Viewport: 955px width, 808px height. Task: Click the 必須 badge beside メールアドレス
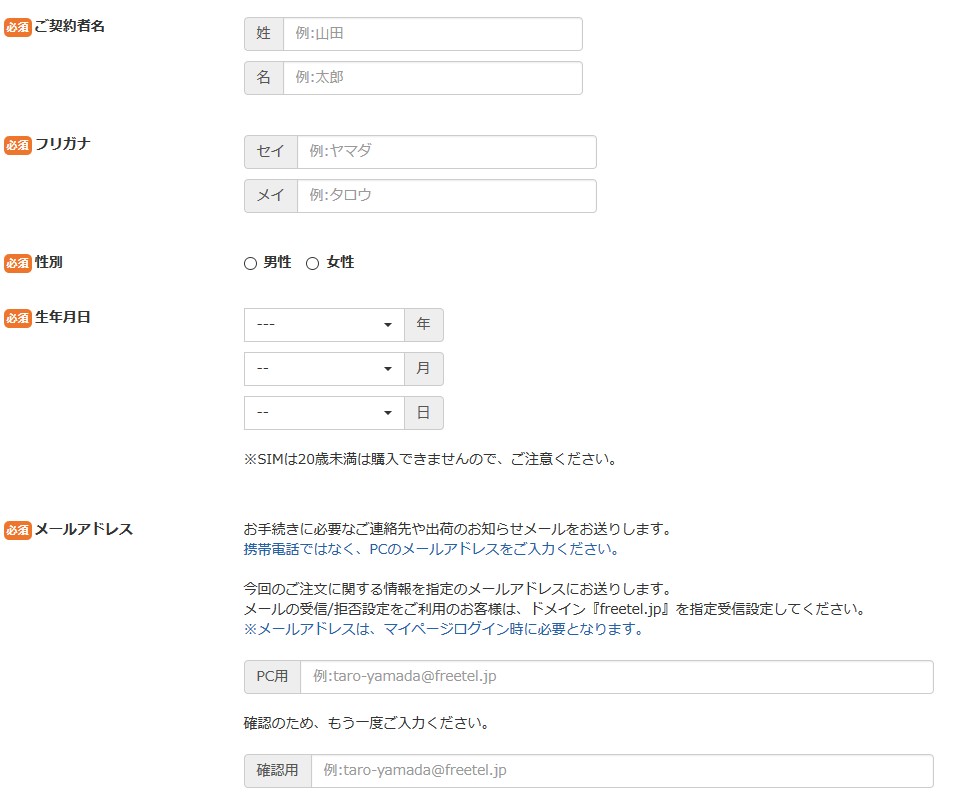tap(18, 530)
